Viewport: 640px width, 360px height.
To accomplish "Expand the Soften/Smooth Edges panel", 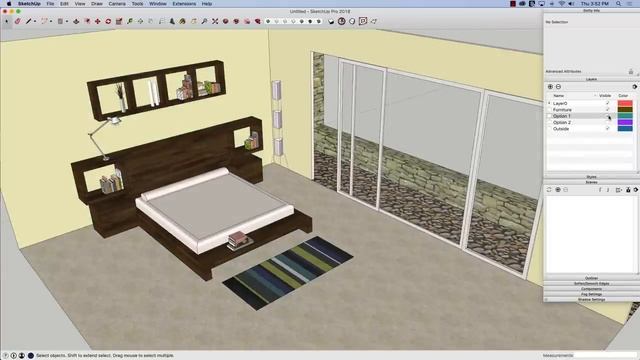I will pyautogui.click(x=591, y=283).
